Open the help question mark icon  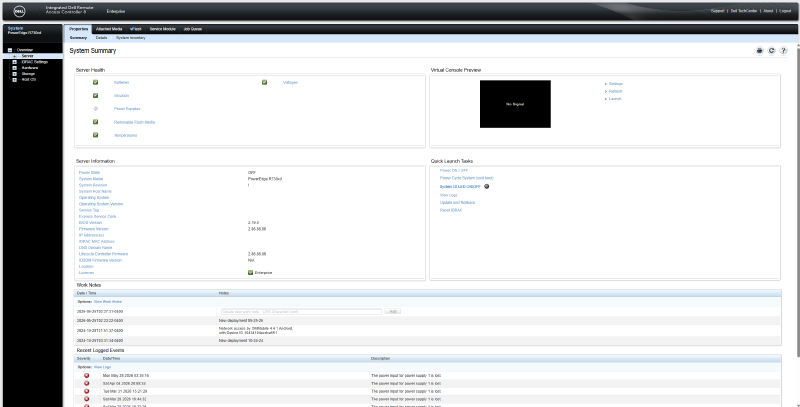pos(784,50)
